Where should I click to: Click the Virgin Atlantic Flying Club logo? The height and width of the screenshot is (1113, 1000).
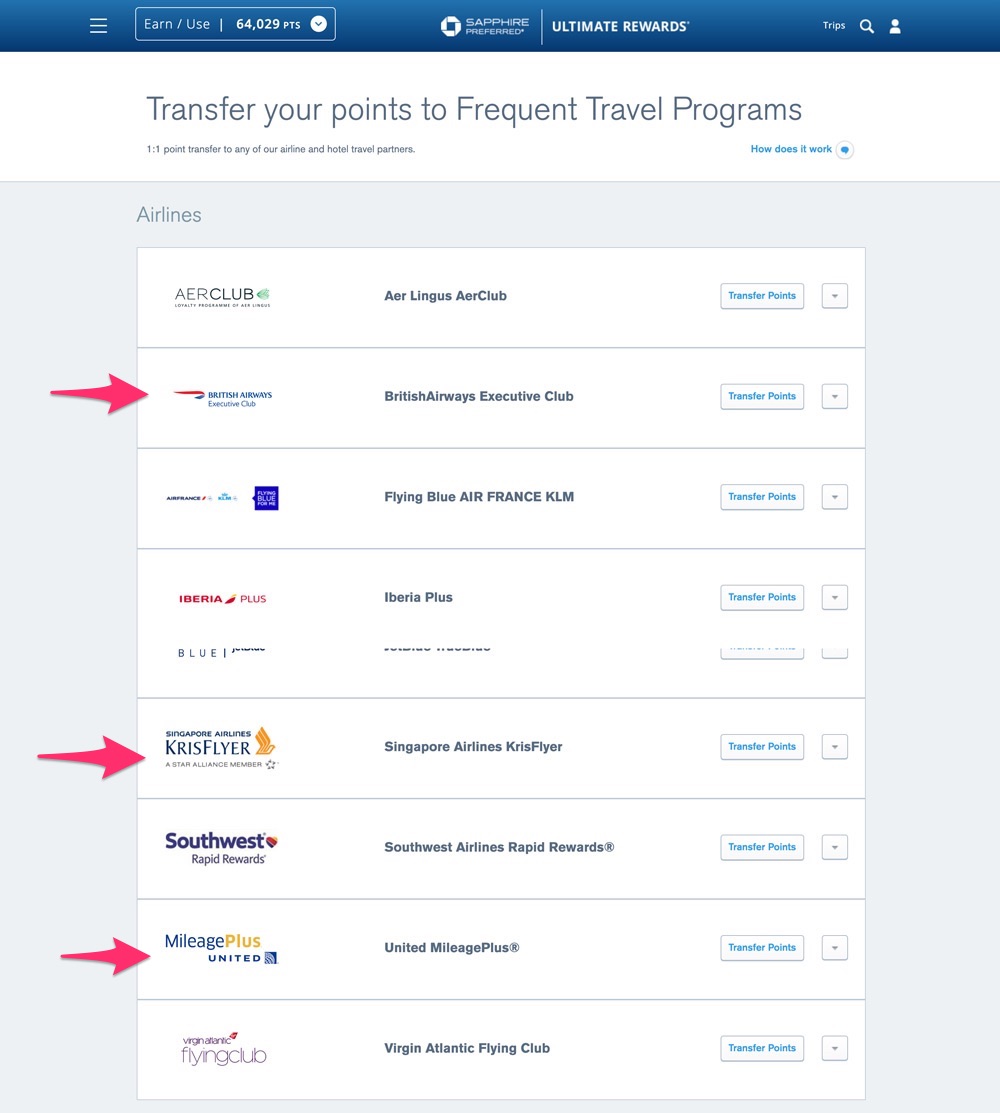point(221,1048)
